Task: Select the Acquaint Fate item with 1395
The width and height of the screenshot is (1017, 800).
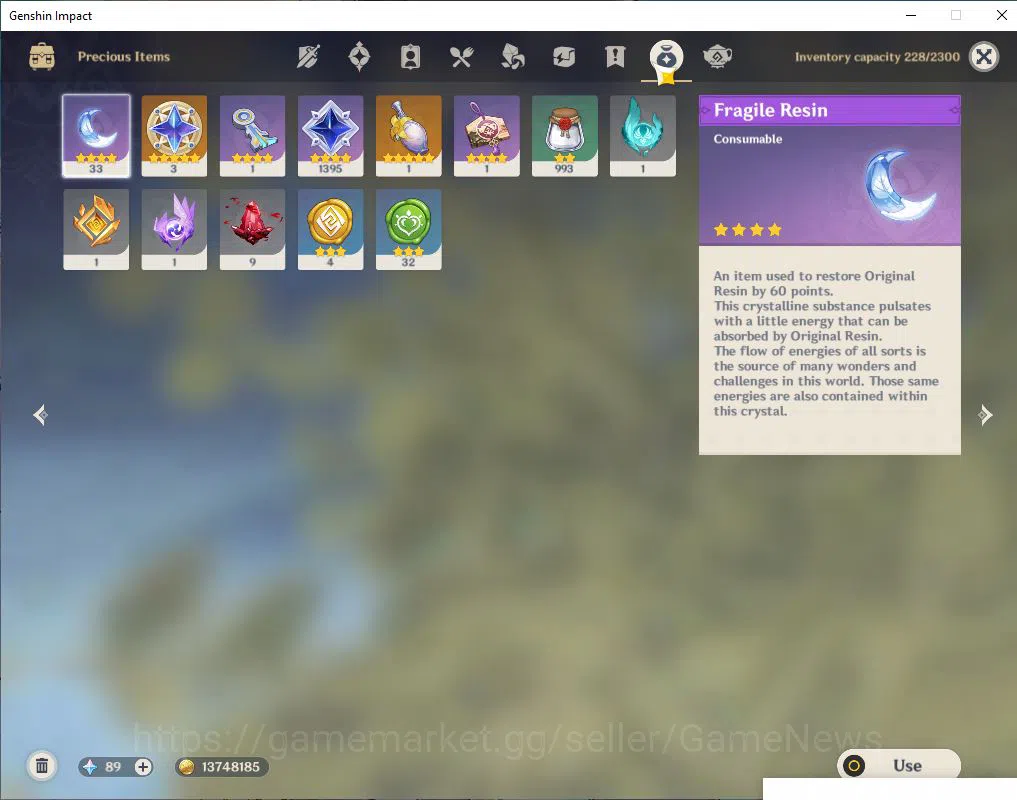Action: tap(330, 136)
